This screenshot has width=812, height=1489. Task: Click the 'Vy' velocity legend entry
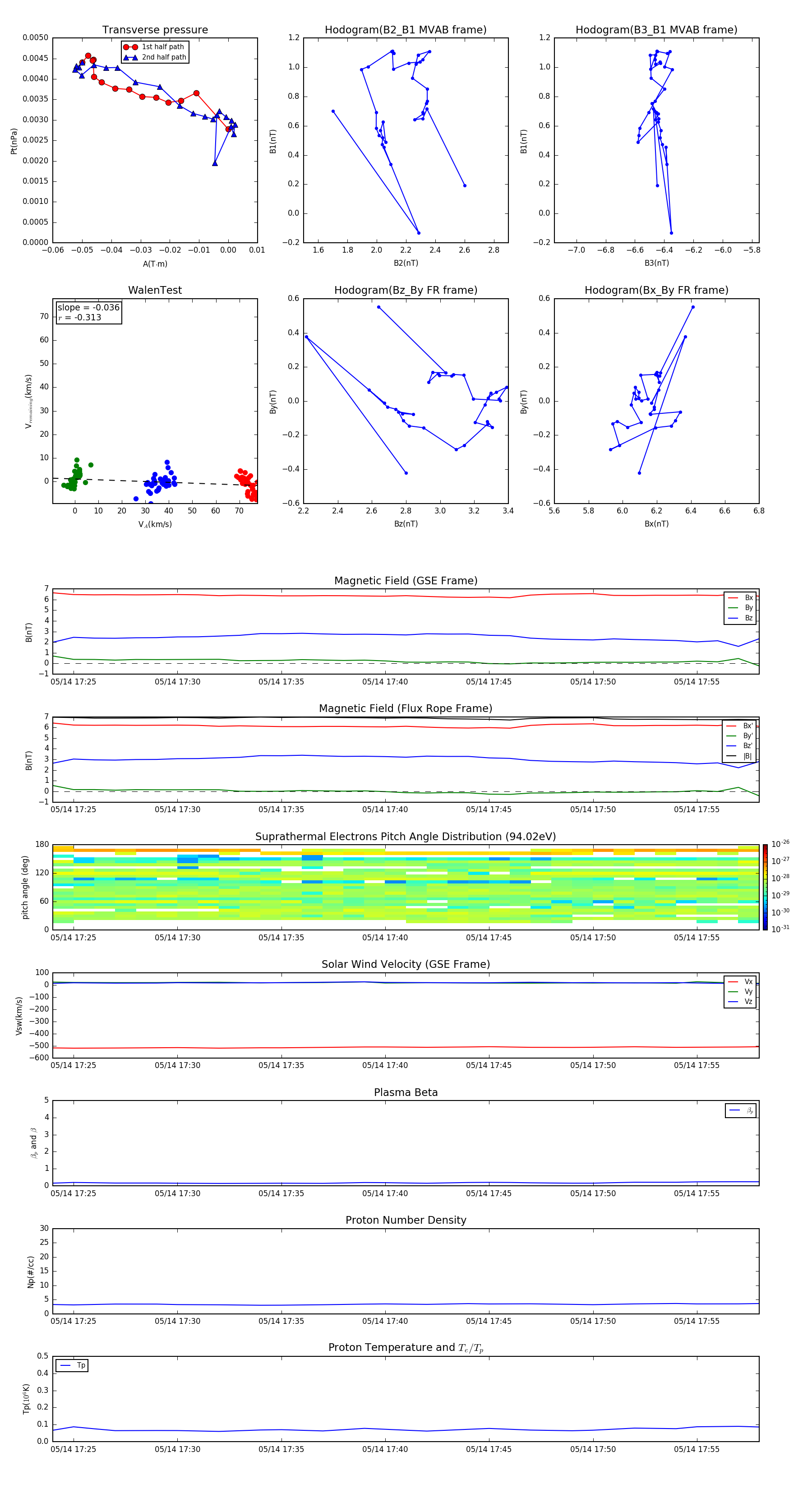(x=741, y=992)
